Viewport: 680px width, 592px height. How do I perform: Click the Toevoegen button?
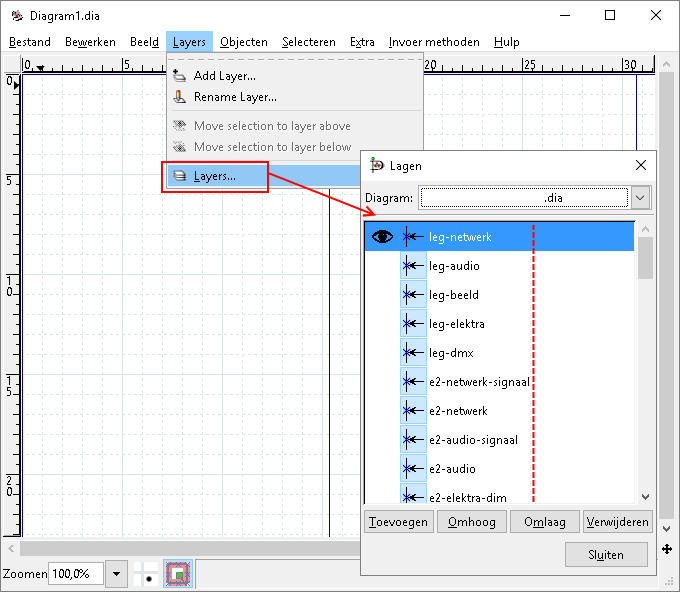(x=399, y=521)
